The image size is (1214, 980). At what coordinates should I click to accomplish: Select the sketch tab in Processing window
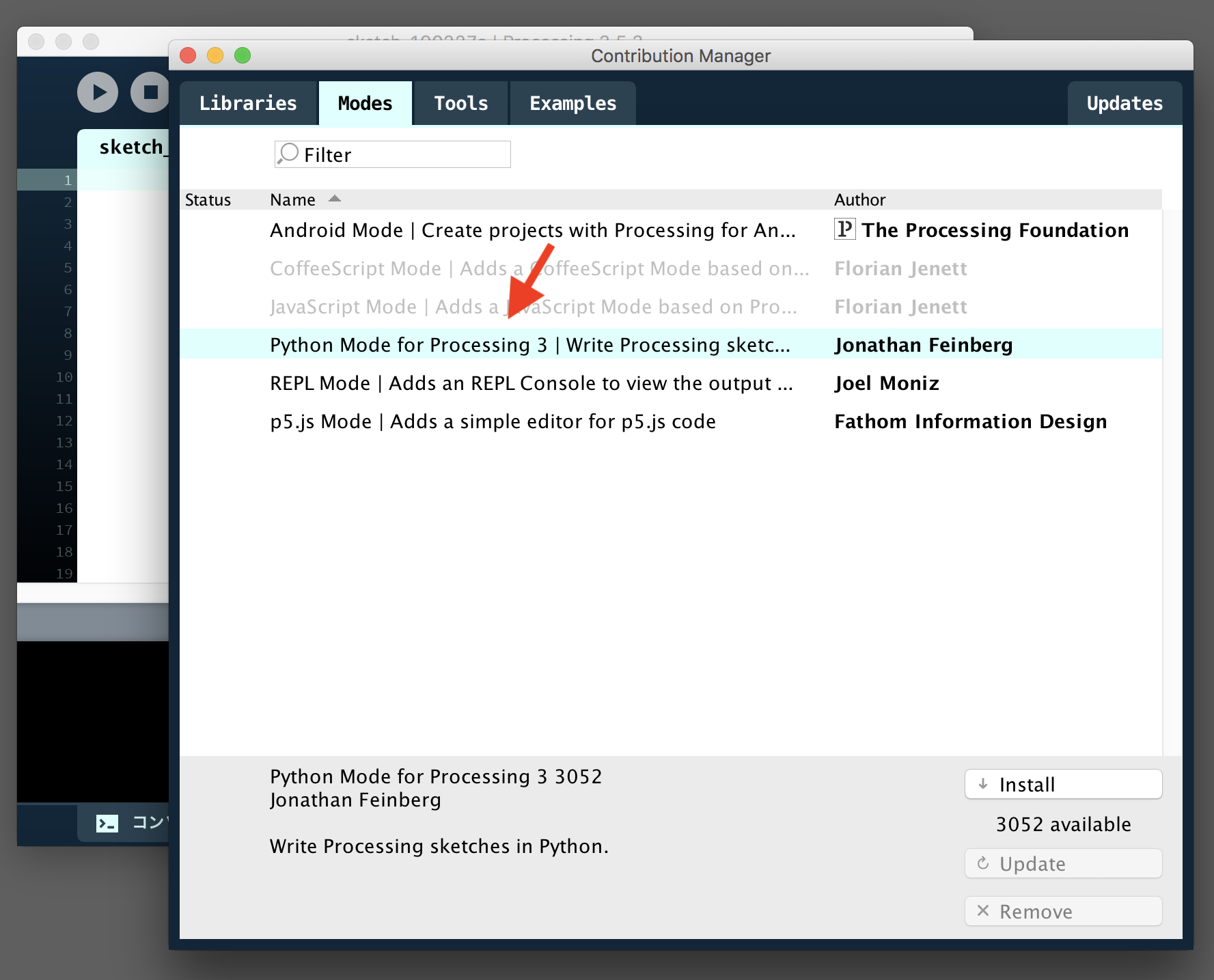coord(124,148)
